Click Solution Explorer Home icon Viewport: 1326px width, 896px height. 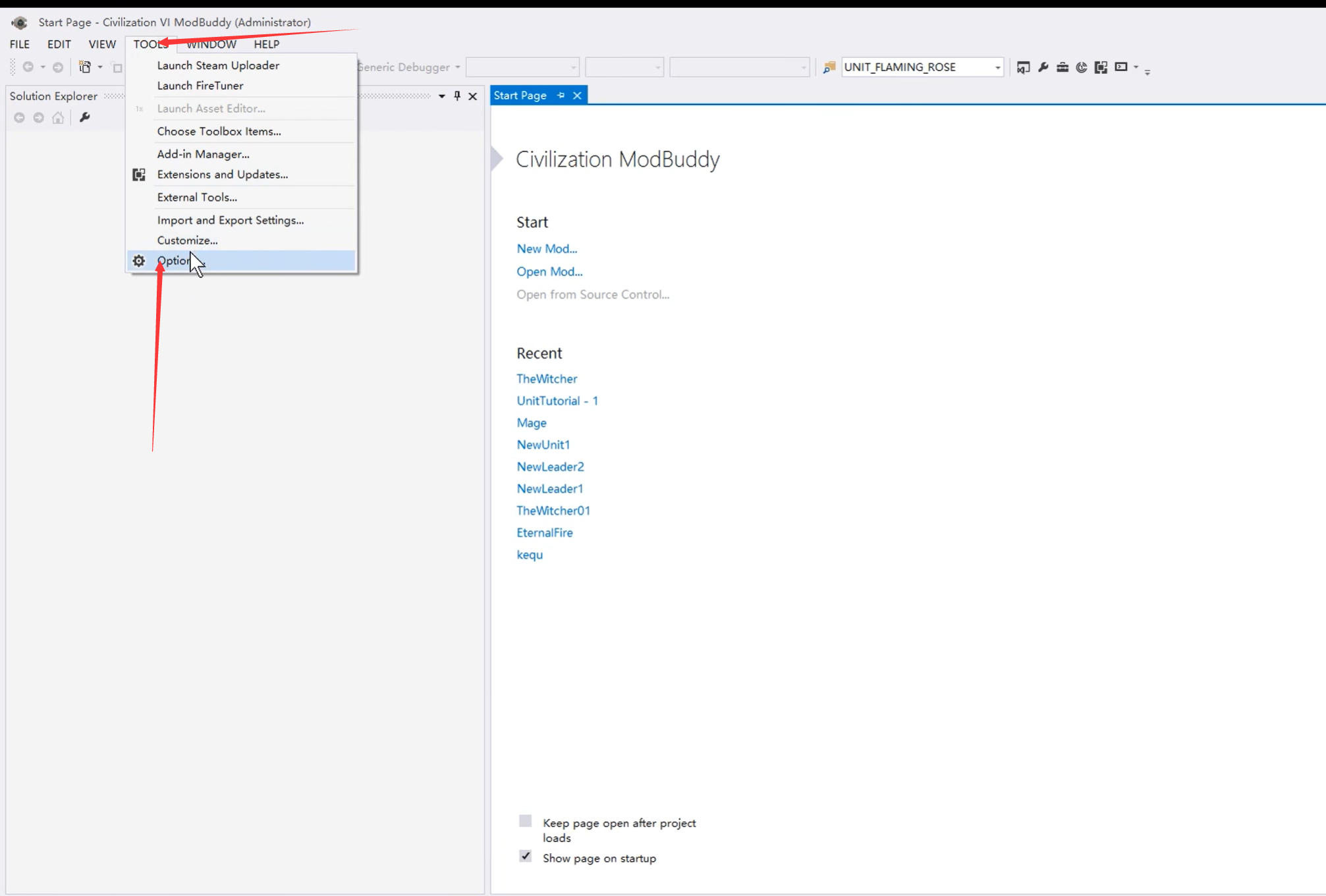(59, 117)
